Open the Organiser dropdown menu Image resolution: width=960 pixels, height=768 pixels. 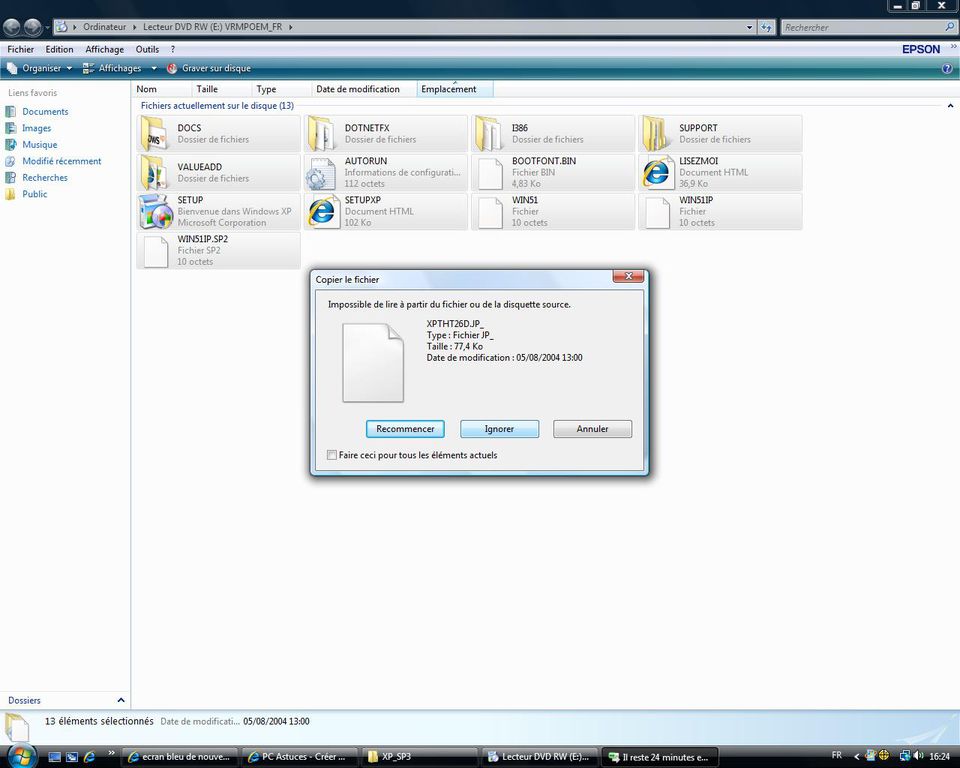pyautogui.click(x=40, y=68)
